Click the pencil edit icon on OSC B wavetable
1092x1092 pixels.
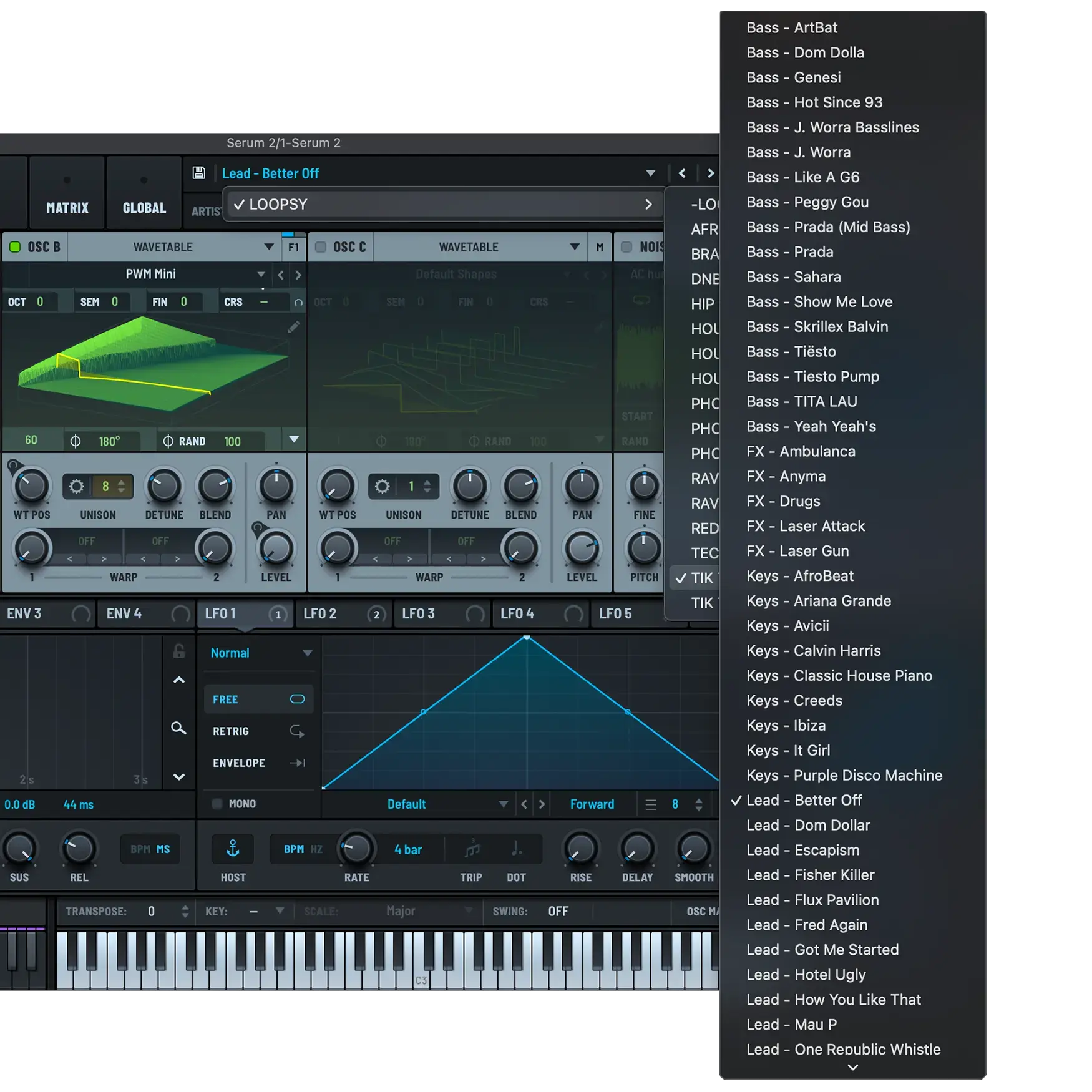[293, 327]
